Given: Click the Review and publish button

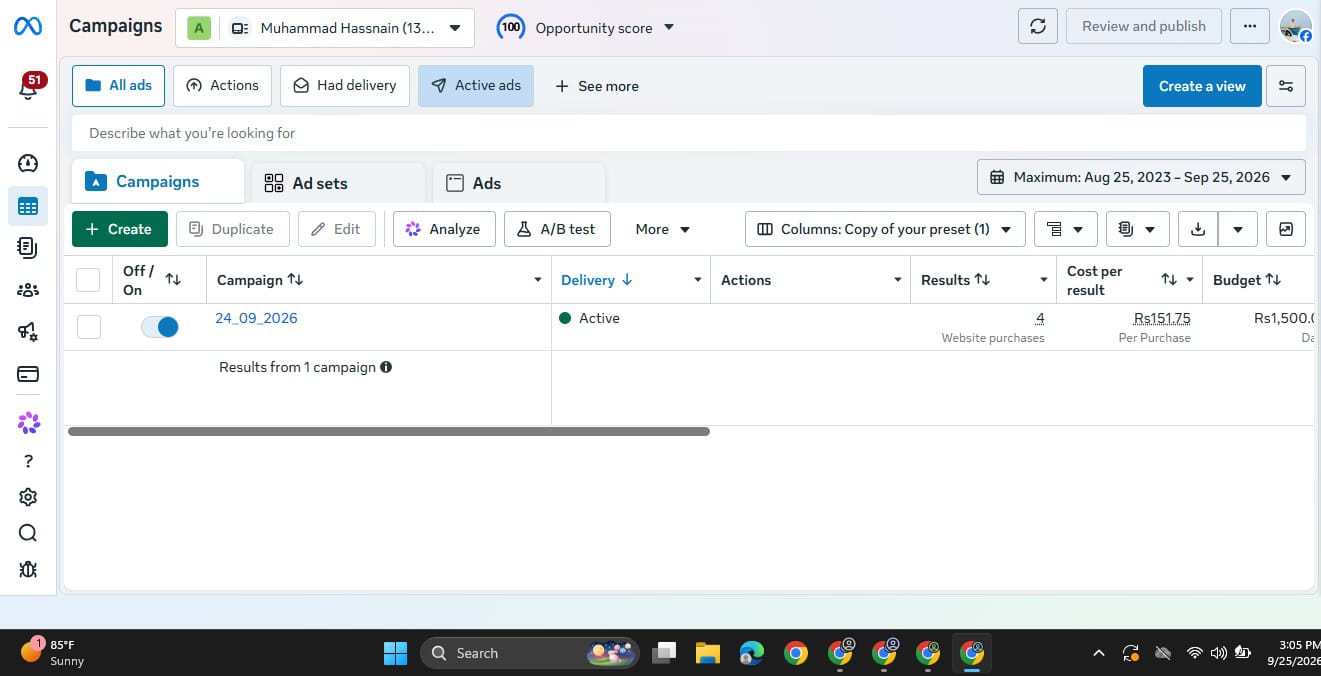Looking at the screenshot, I should coord(1144,27).
